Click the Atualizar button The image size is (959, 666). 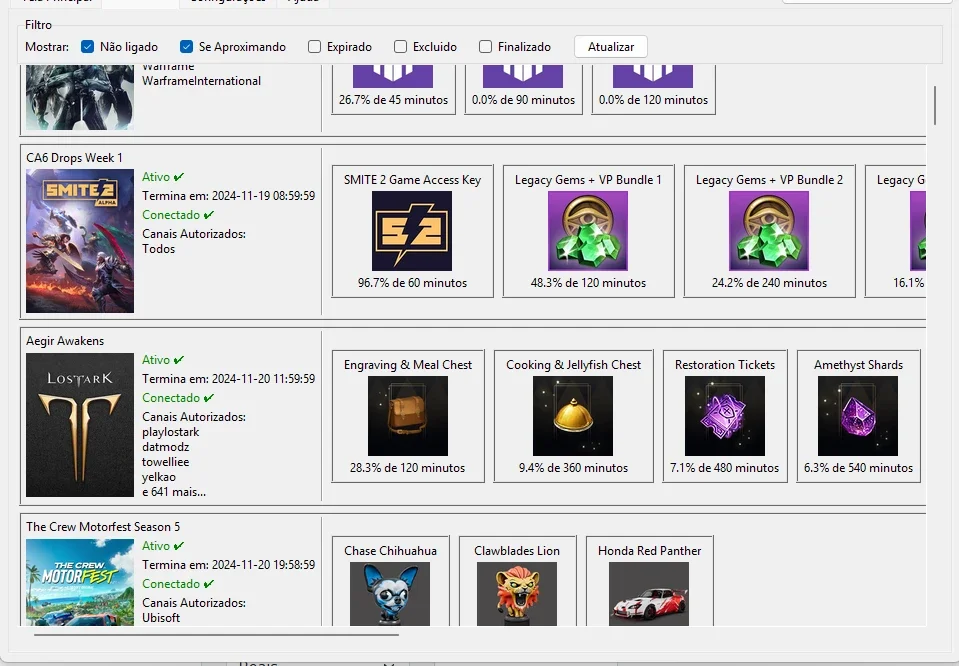(610, 46)
